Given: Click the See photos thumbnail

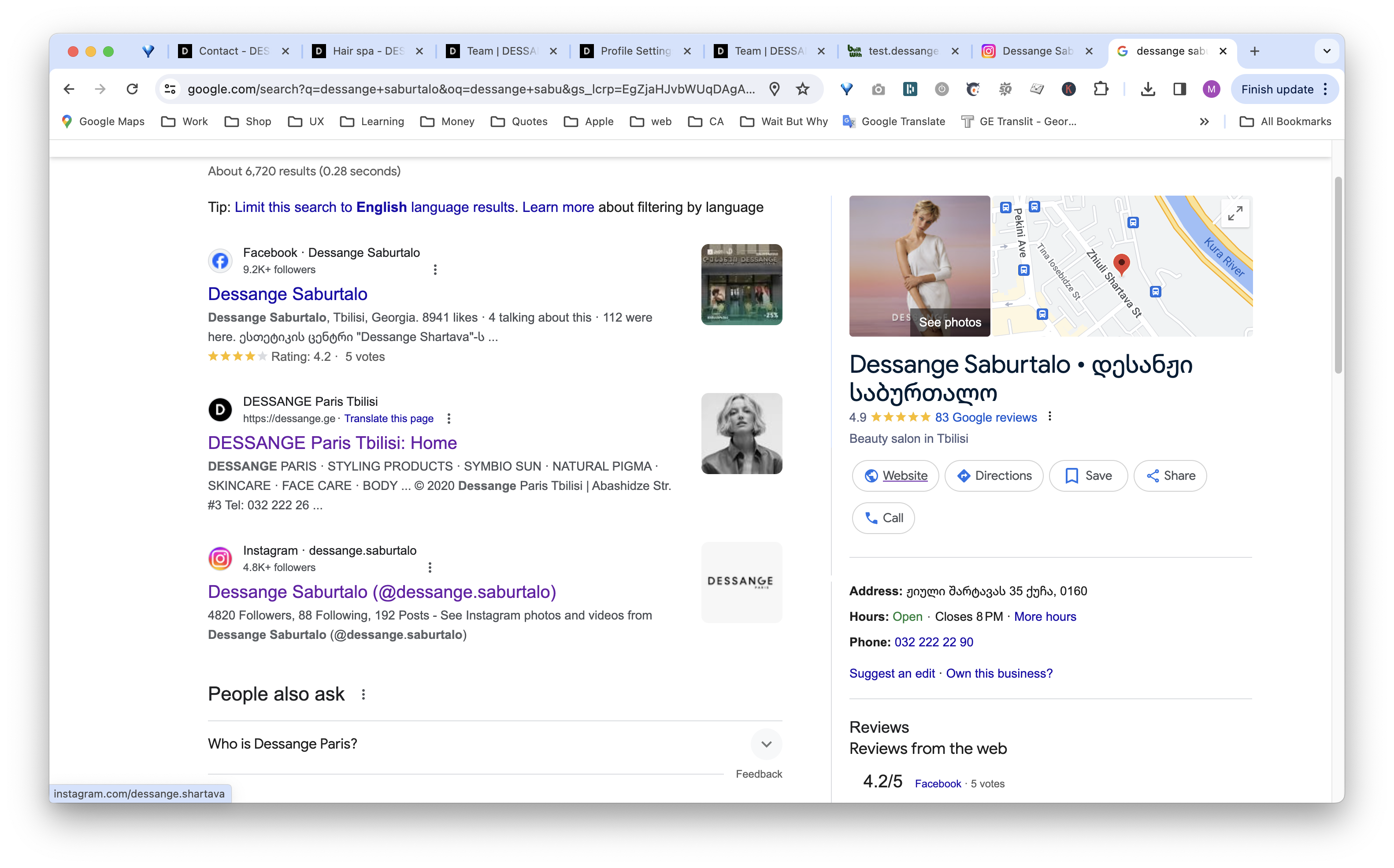Looking at the screenshot, I should tap(950, 322).
